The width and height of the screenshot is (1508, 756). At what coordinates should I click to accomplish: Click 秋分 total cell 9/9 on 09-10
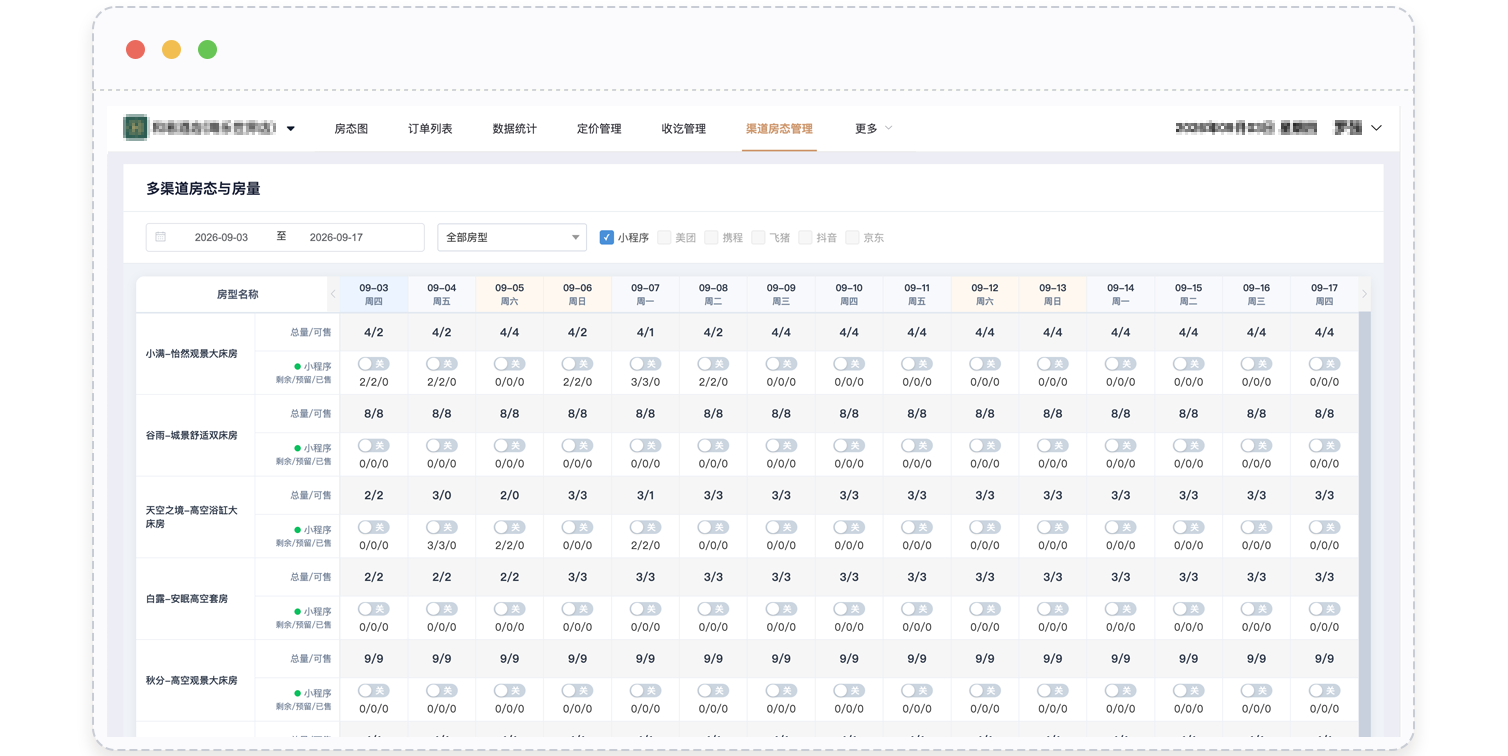pos(849,659)
